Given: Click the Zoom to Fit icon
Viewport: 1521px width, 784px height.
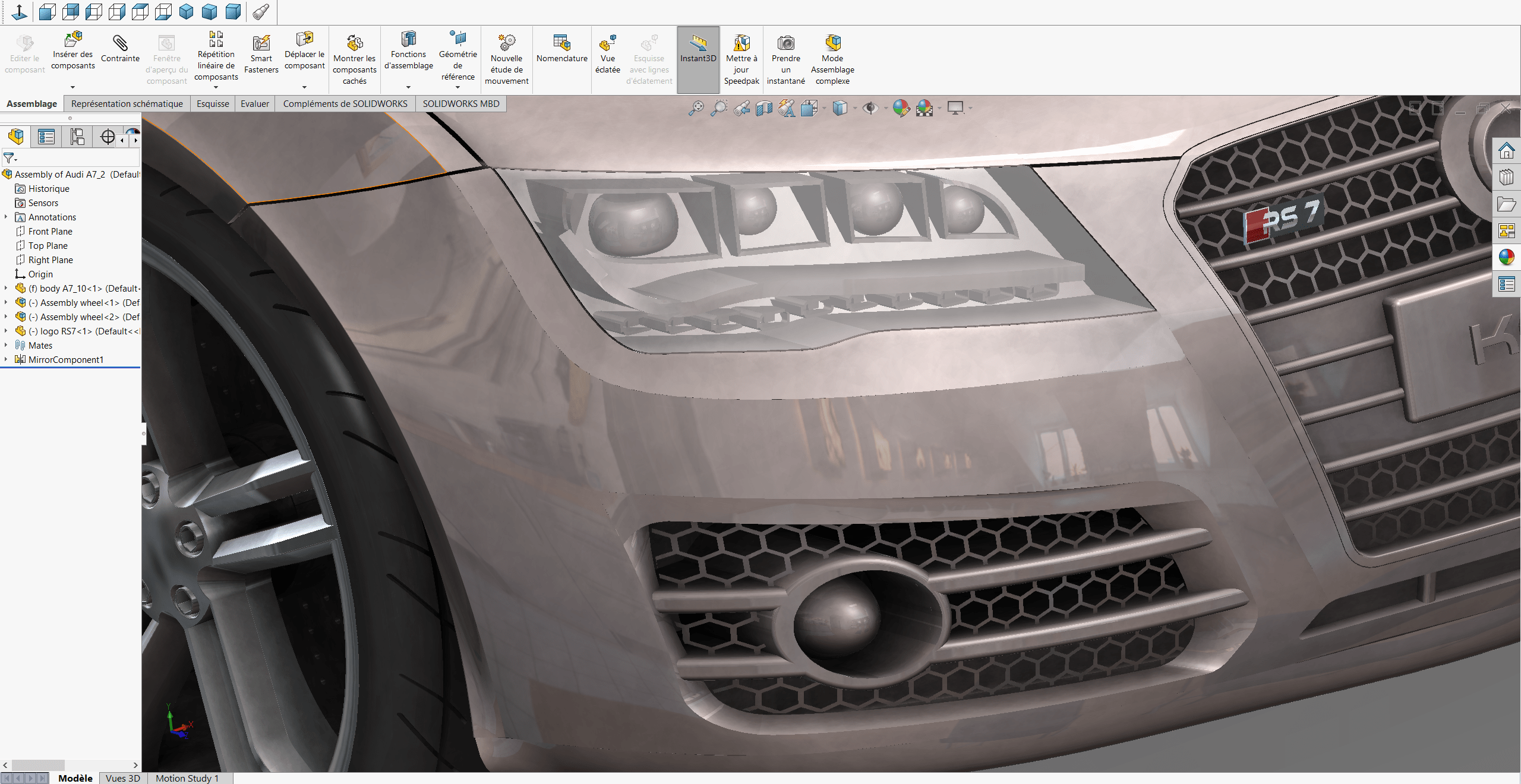Looking at the screenshot, I should click(x=696, y=108).
